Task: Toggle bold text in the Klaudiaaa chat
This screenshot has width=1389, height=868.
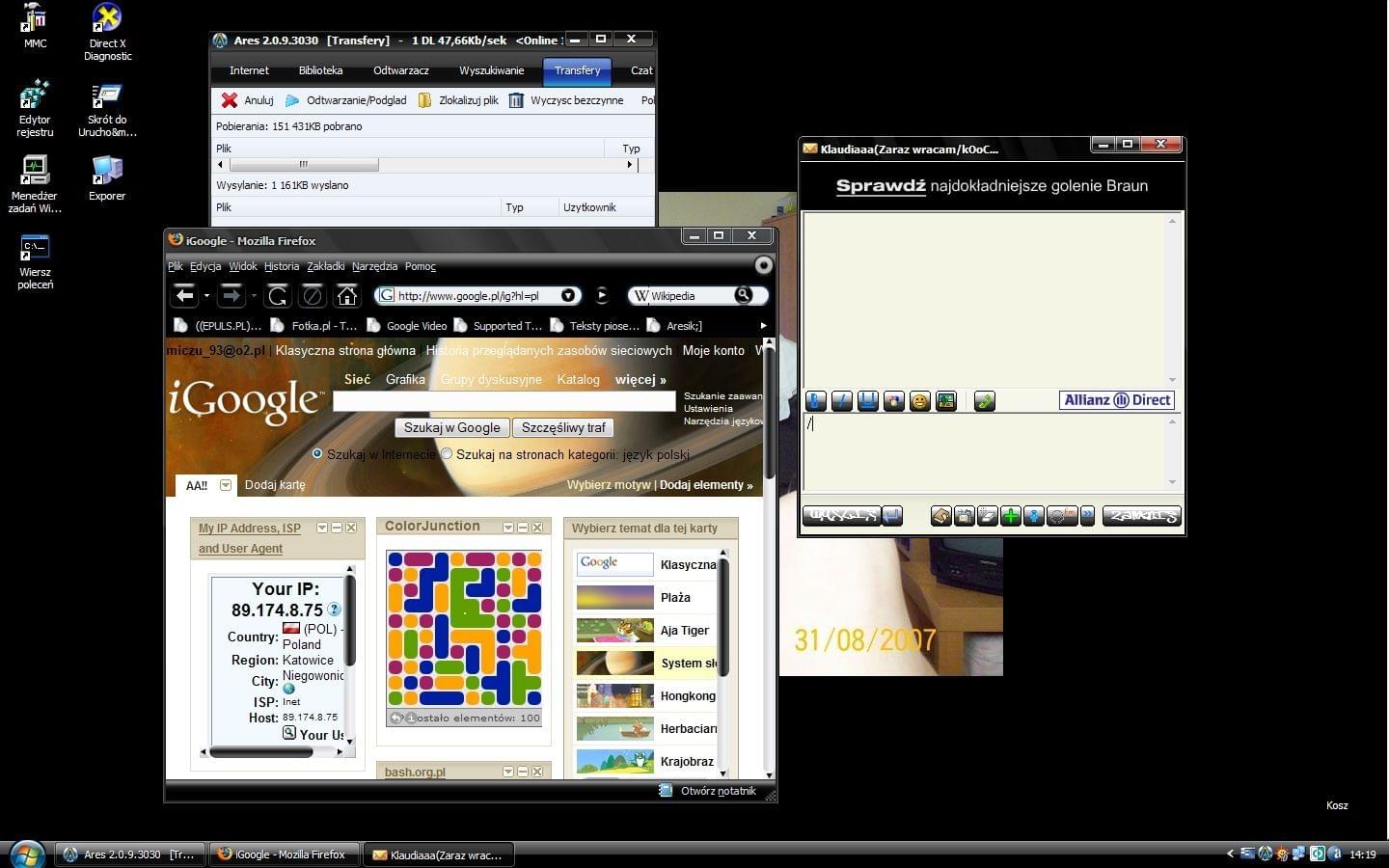Action: click(816, 401)
